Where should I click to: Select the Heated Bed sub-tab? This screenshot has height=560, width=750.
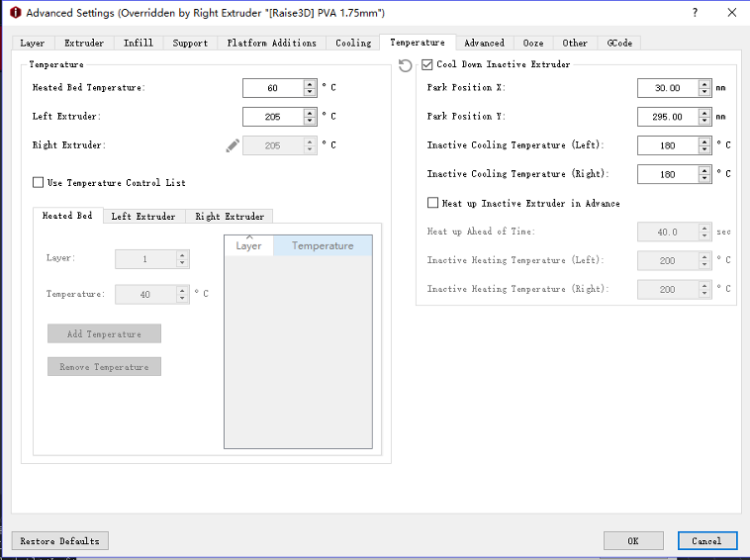[67, 216]
